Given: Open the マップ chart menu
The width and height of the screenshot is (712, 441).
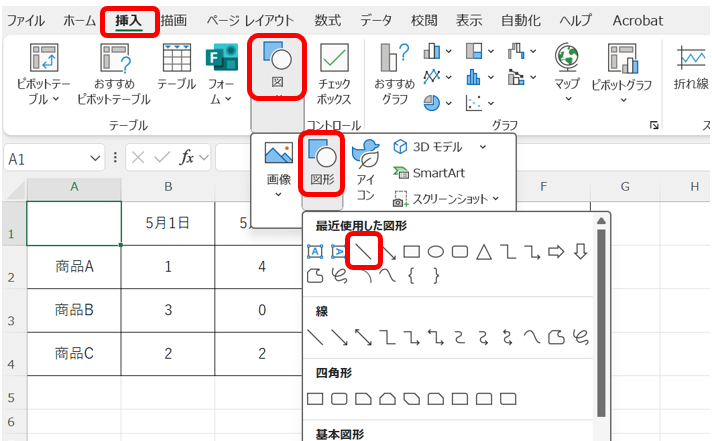Looking at the screenshot, I should [567, 73].
